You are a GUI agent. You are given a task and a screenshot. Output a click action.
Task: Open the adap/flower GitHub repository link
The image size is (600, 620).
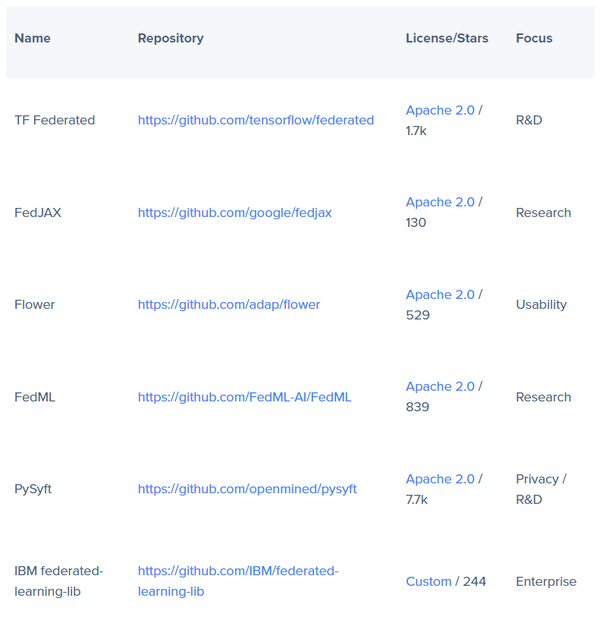(229, 305)
